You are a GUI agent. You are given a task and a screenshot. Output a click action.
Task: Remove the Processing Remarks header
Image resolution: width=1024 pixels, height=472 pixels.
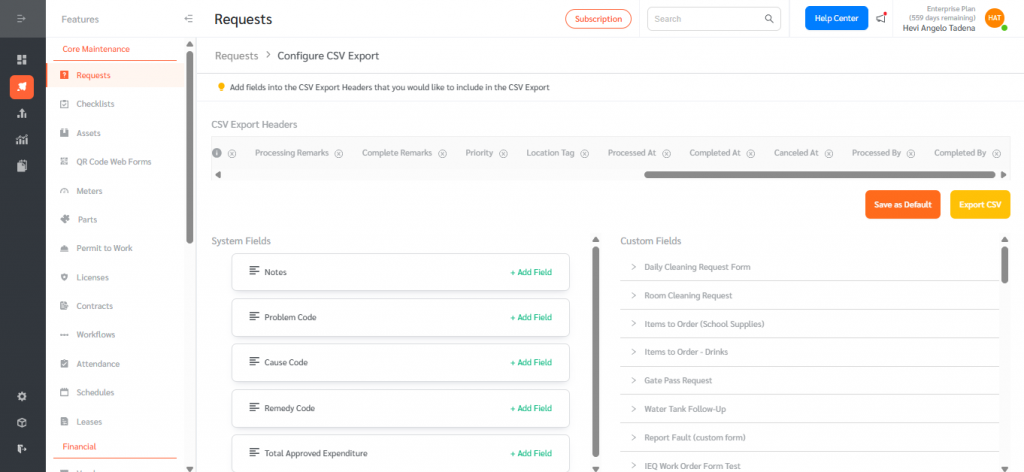click(338, 154)
